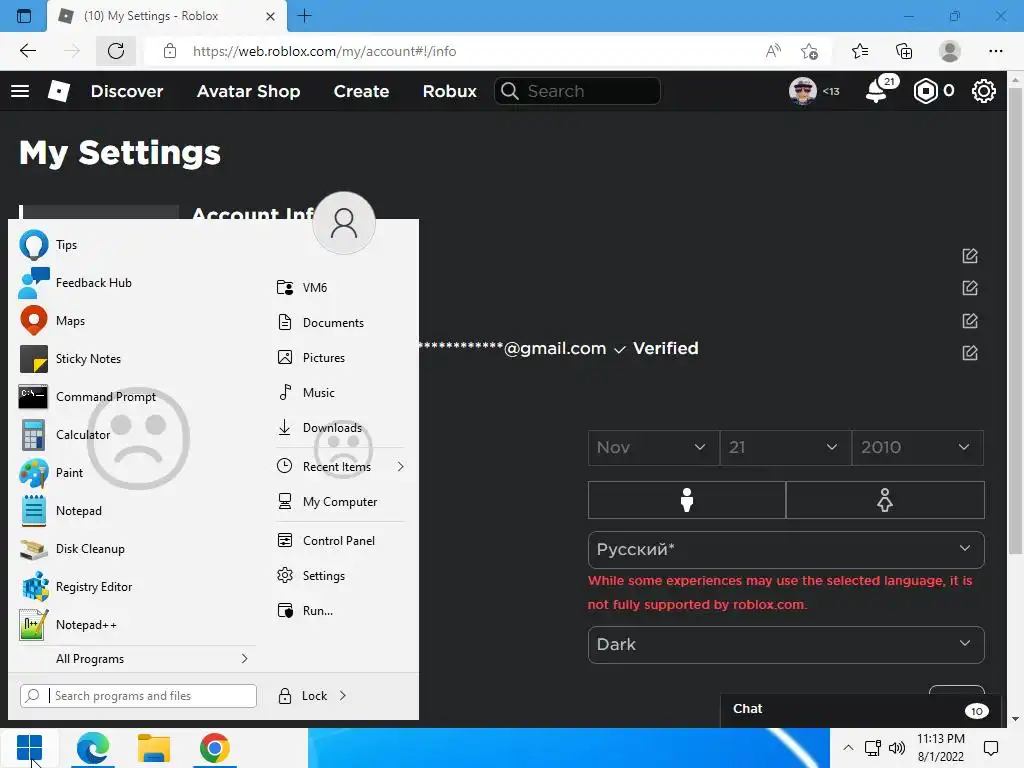1024x768 pixels.
Task: Open the Avatar Shop link
Action: pos(248,91)
